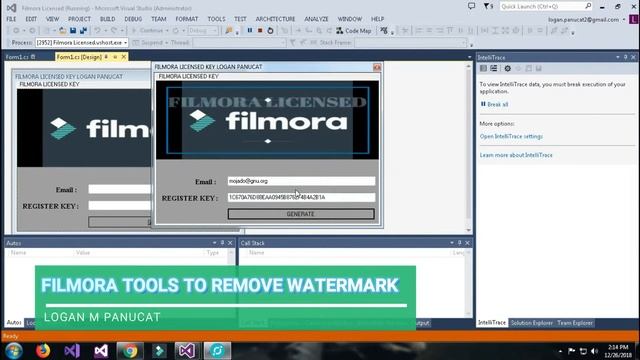
Task: Open the Code Map tool
Action: pos(353,31)
